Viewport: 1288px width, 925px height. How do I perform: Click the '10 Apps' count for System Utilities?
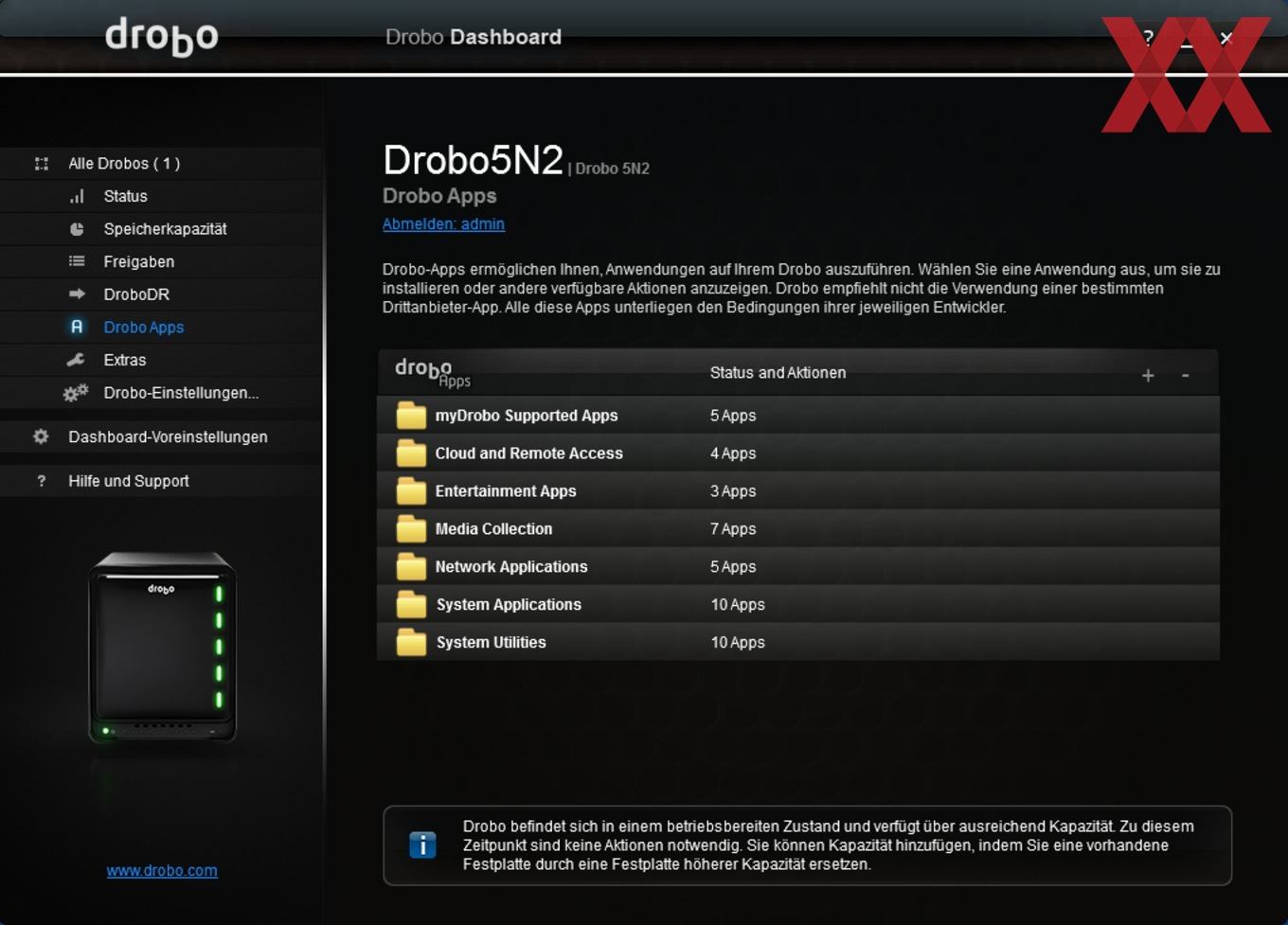pyautogui.click(x=738, y=643)
